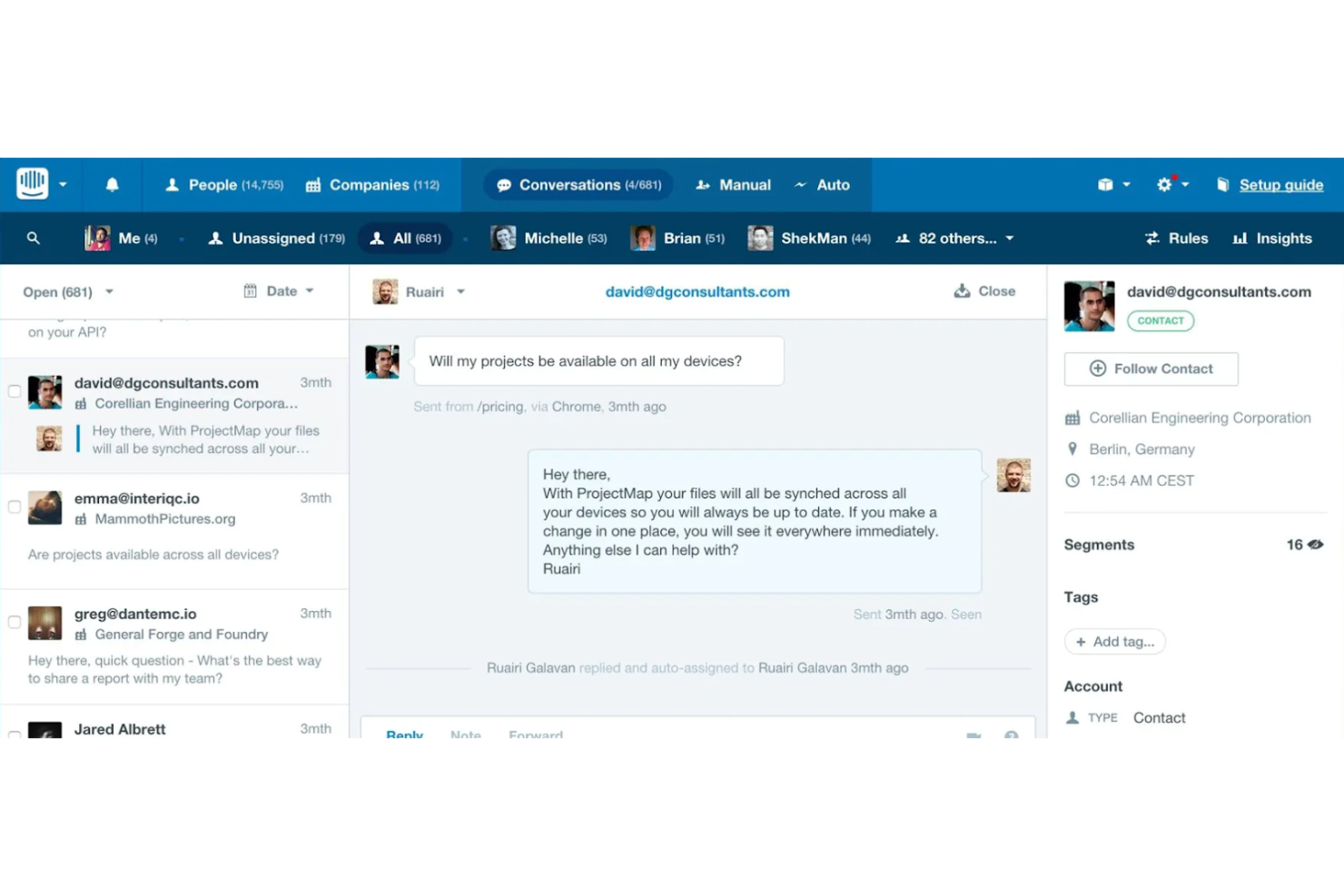Open Michelle's conversation inbox tab
Screen dimensions: 1344x896
coord(548,238)
